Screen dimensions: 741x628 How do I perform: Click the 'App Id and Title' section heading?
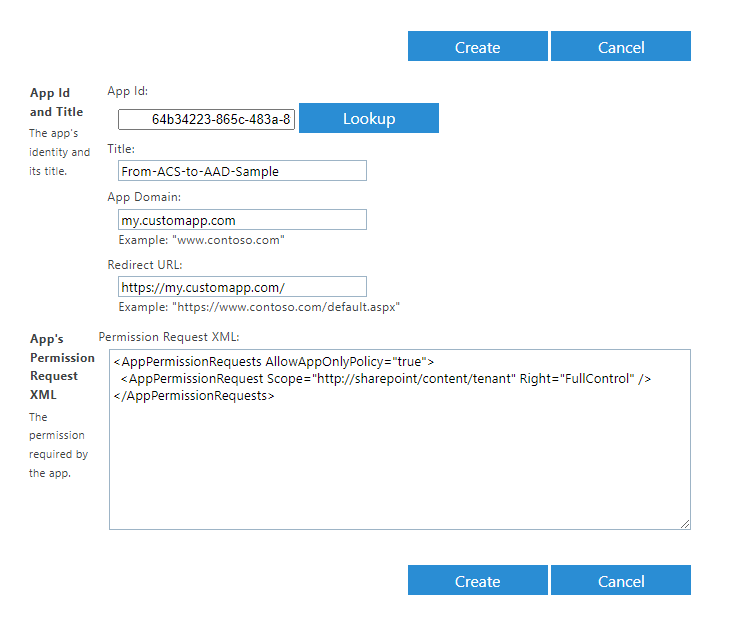pyautogui.click(x=56, y=102)
